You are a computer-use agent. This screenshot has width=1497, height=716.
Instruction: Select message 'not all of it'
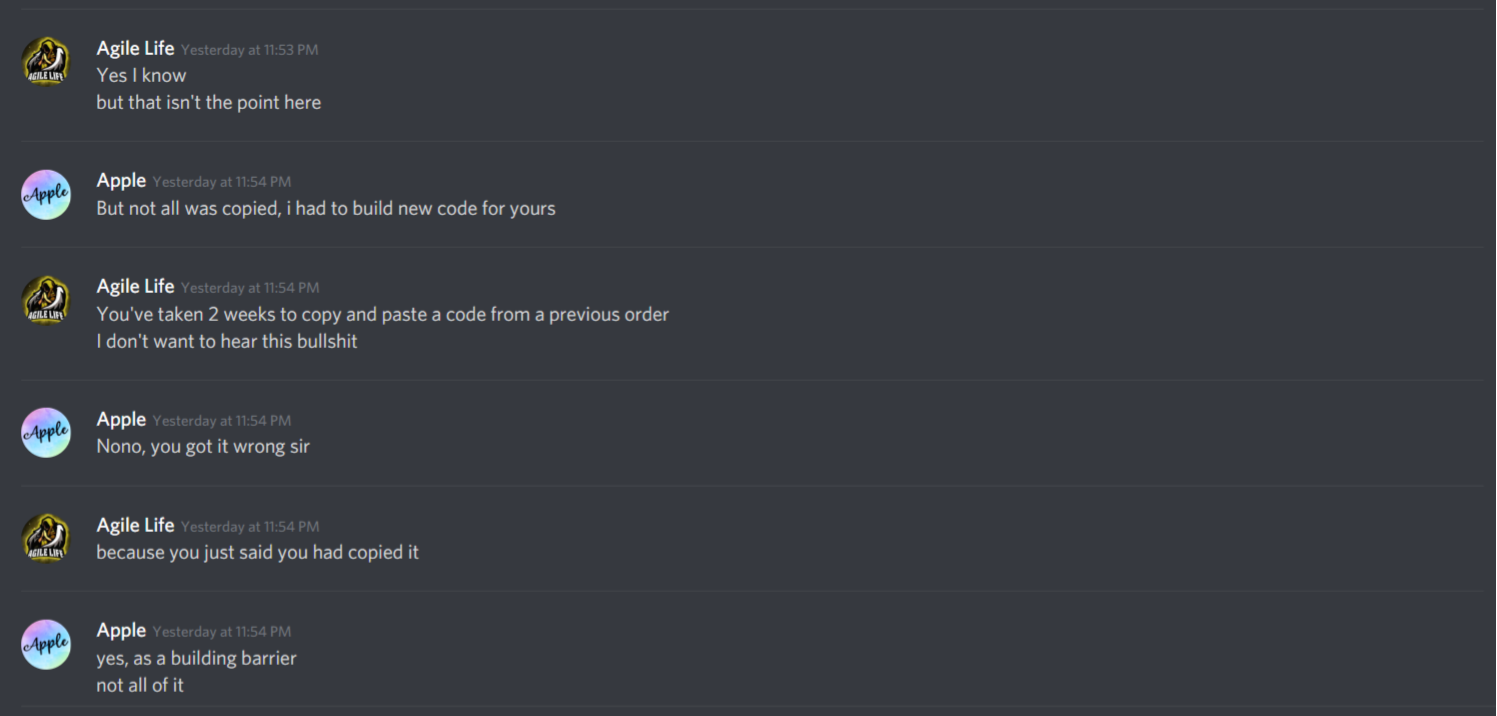tap(140, 685)
